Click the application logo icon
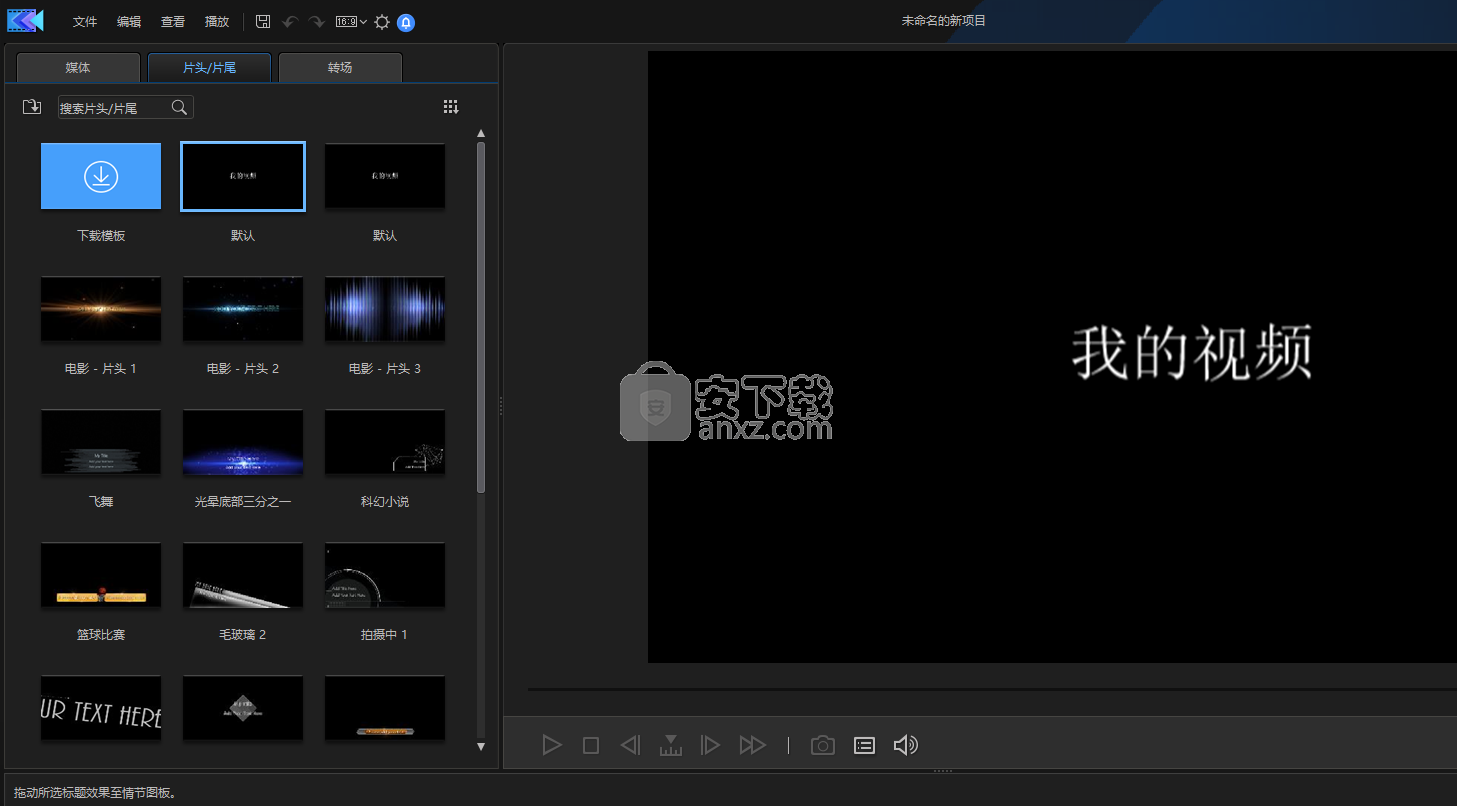Screen dimensions: 1457x806 25,20
